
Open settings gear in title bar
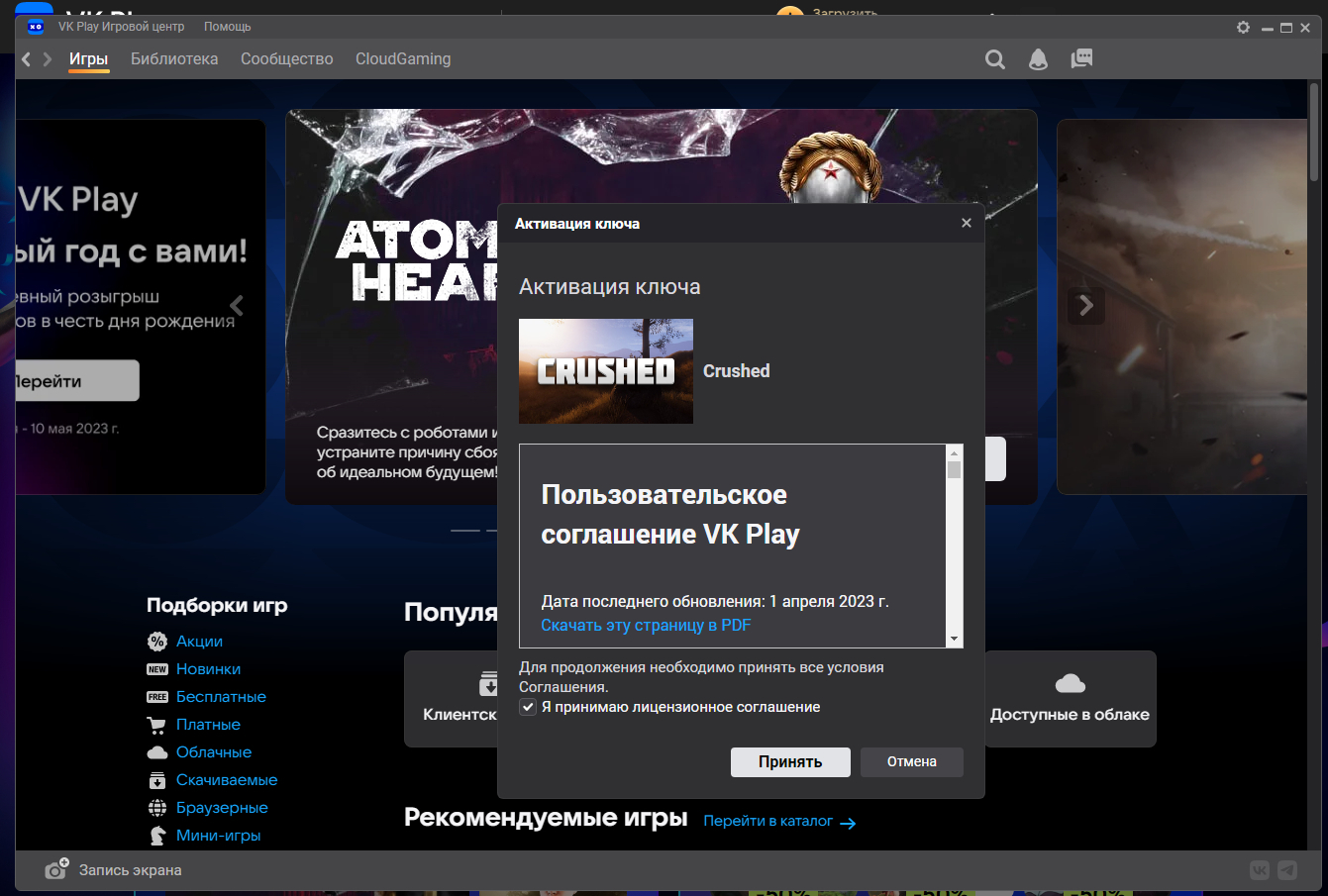point(1244,28)
